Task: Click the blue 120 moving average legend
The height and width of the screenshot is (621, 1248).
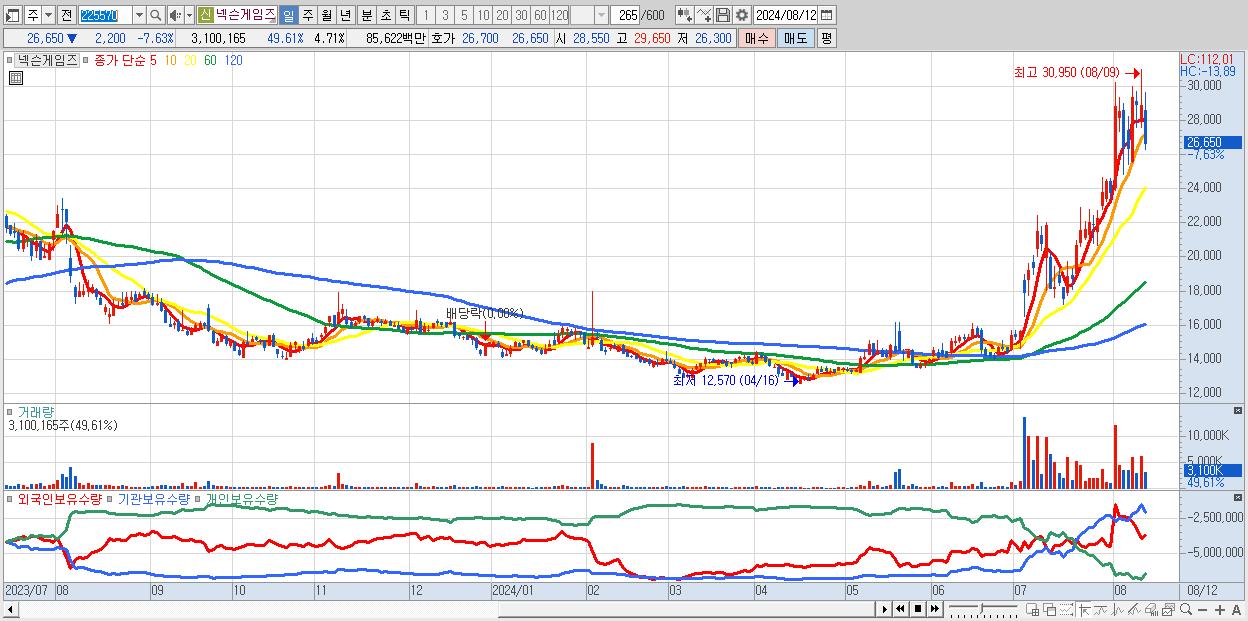Action: click(x=233, y=61)
